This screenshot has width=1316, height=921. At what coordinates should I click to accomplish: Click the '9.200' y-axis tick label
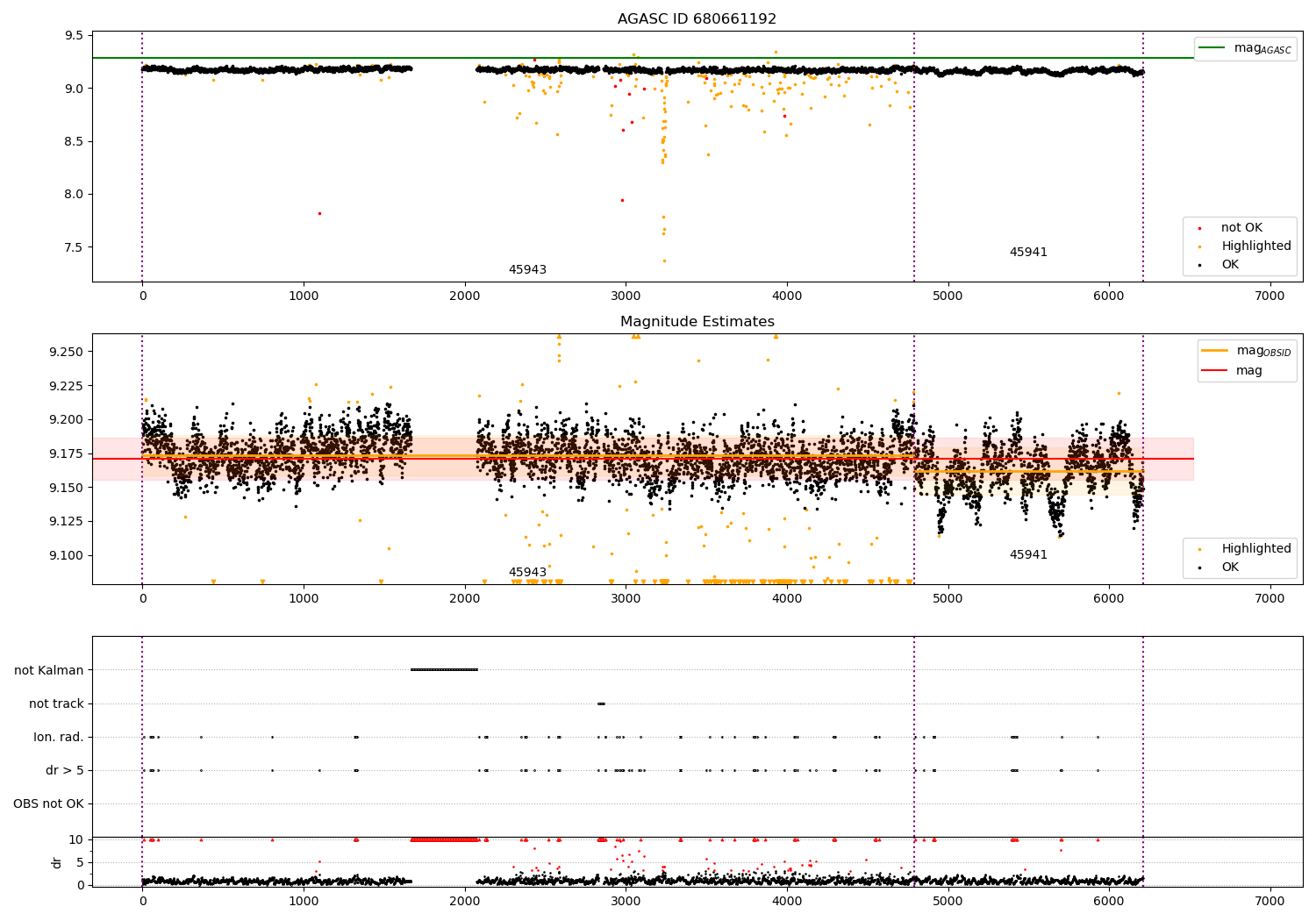pyautogui.click(x=68, y=419)
